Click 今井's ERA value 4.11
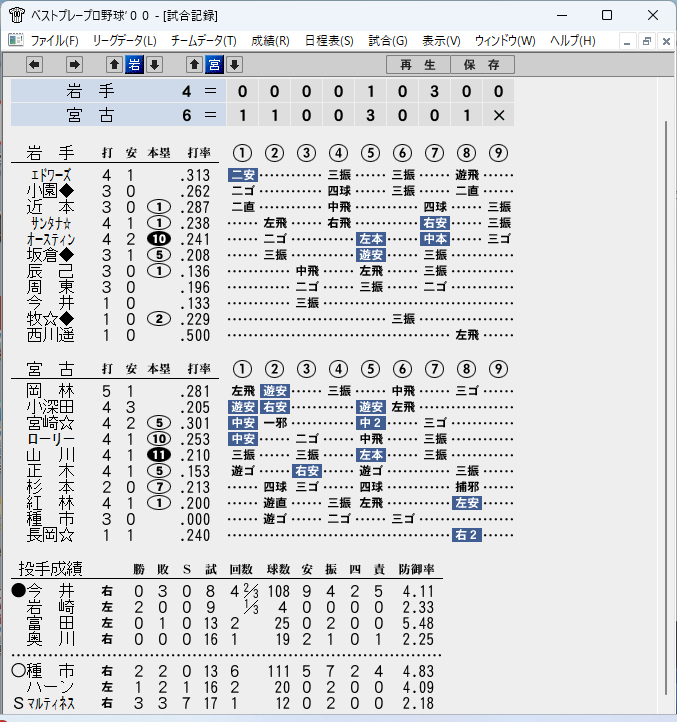The width and height of the screenshot is (677, 722). pos(418,591)
